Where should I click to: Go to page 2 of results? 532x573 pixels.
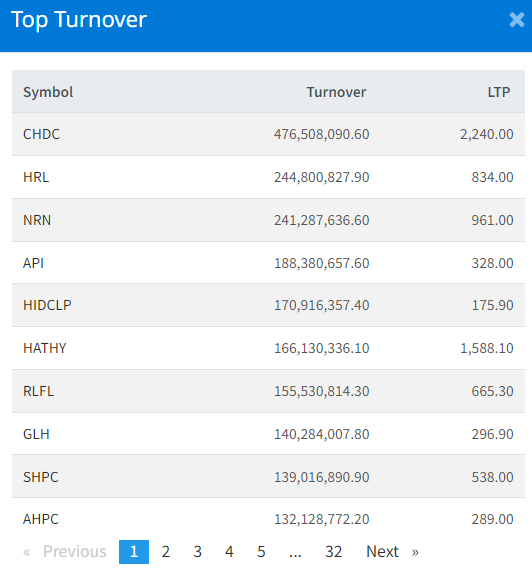pos(166,551)
